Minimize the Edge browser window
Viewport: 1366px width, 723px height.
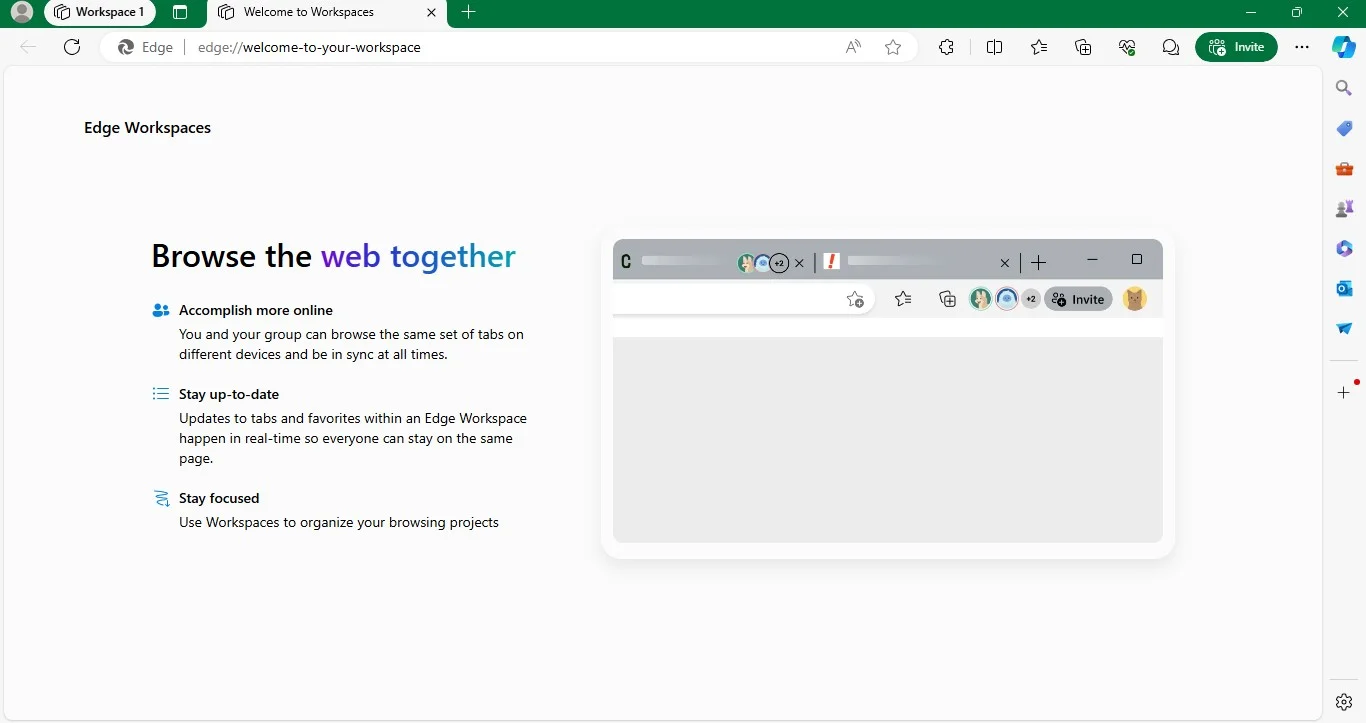click(1252, 12)
